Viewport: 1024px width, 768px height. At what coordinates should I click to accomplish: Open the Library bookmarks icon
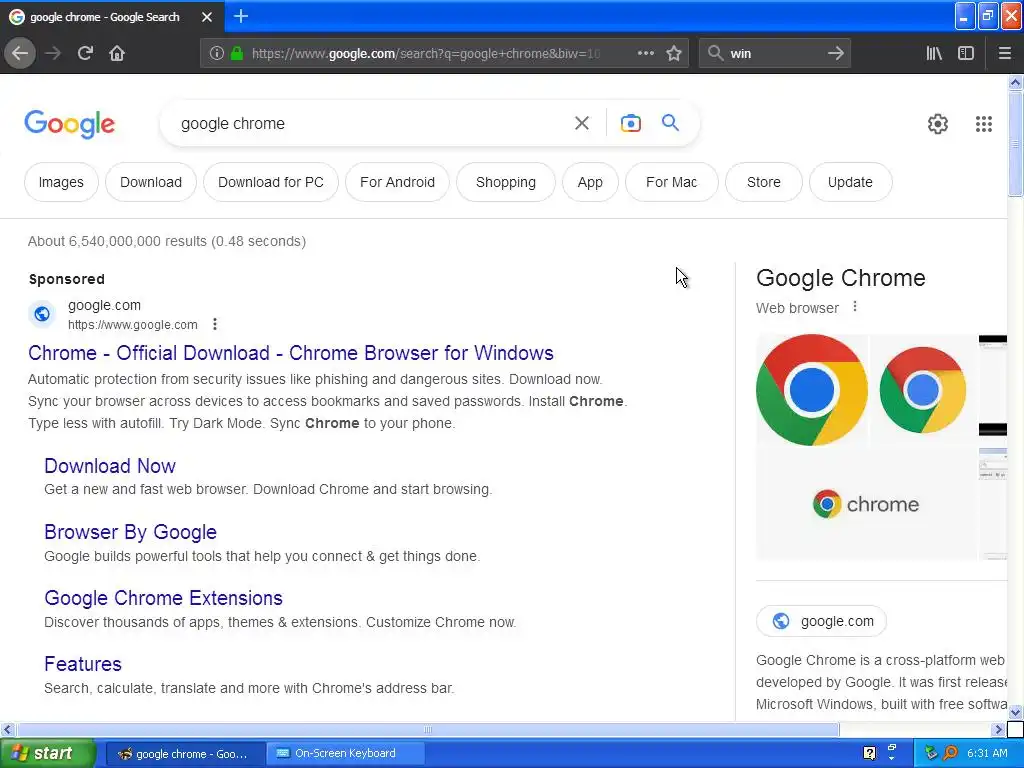tap(934, 54)
